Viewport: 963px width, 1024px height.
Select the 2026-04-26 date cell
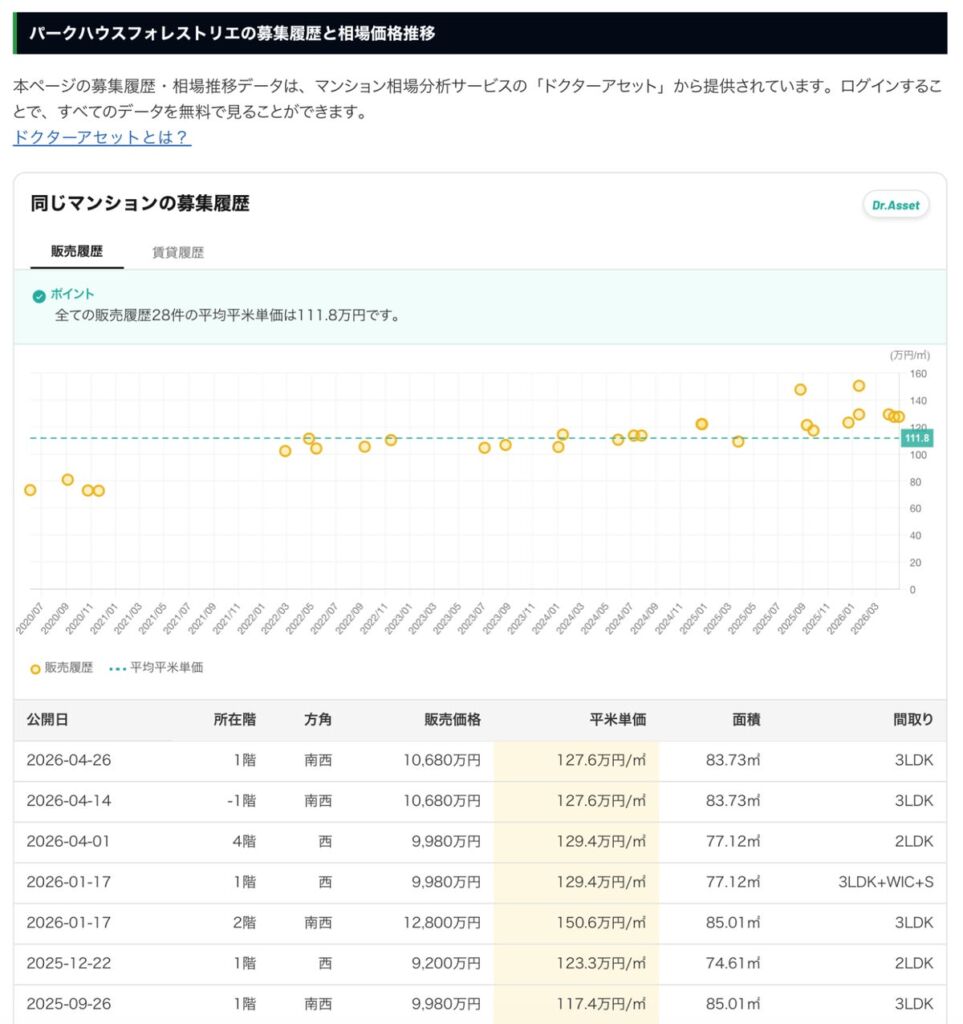click(x=69, y=760)
